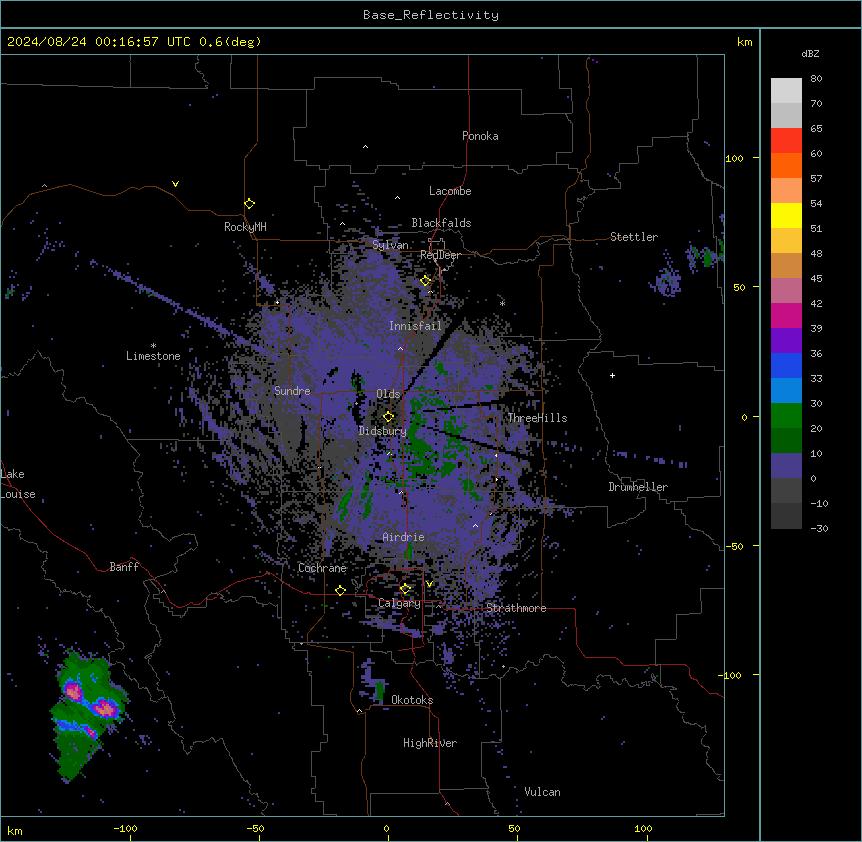Select the Sylvan label
Viewport: 862px width, 842px height.
(x=390, y=245)
